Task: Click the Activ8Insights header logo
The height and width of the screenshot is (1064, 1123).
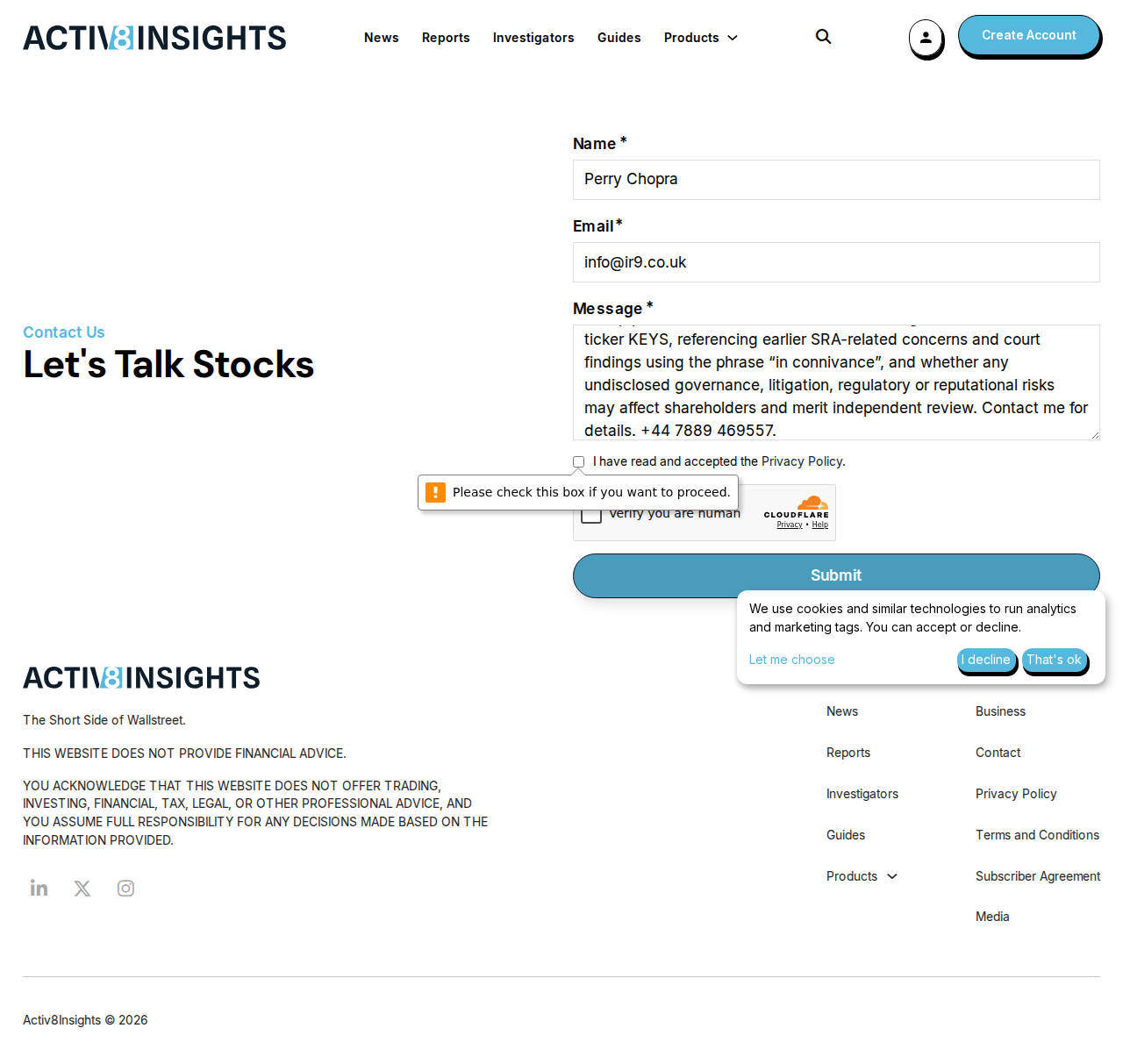Action: 154,38
